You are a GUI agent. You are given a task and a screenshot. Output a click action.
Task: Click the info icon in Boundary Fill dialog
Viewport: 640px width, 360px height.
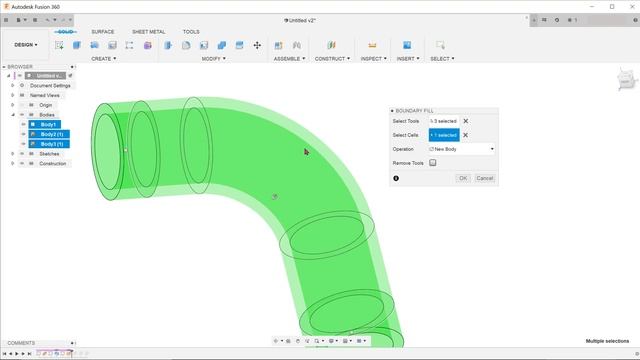[396, 178]
